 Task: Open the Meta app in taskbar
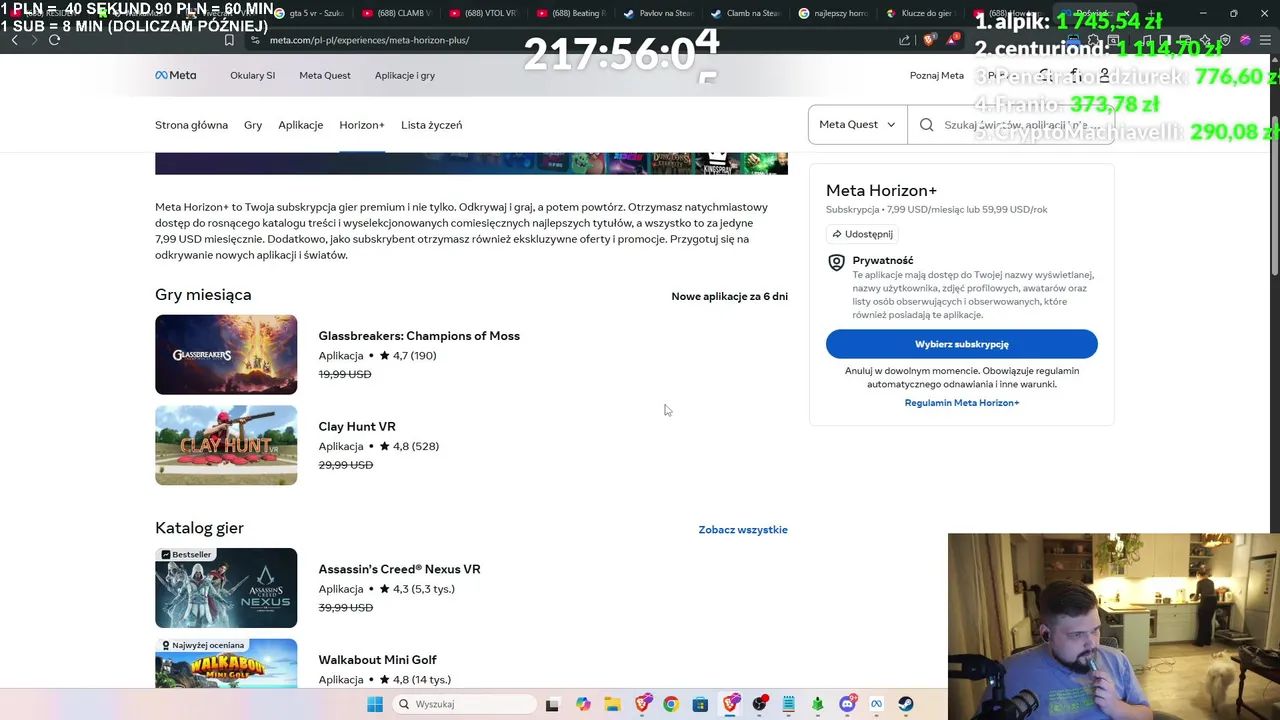click(x=876, y=704)
